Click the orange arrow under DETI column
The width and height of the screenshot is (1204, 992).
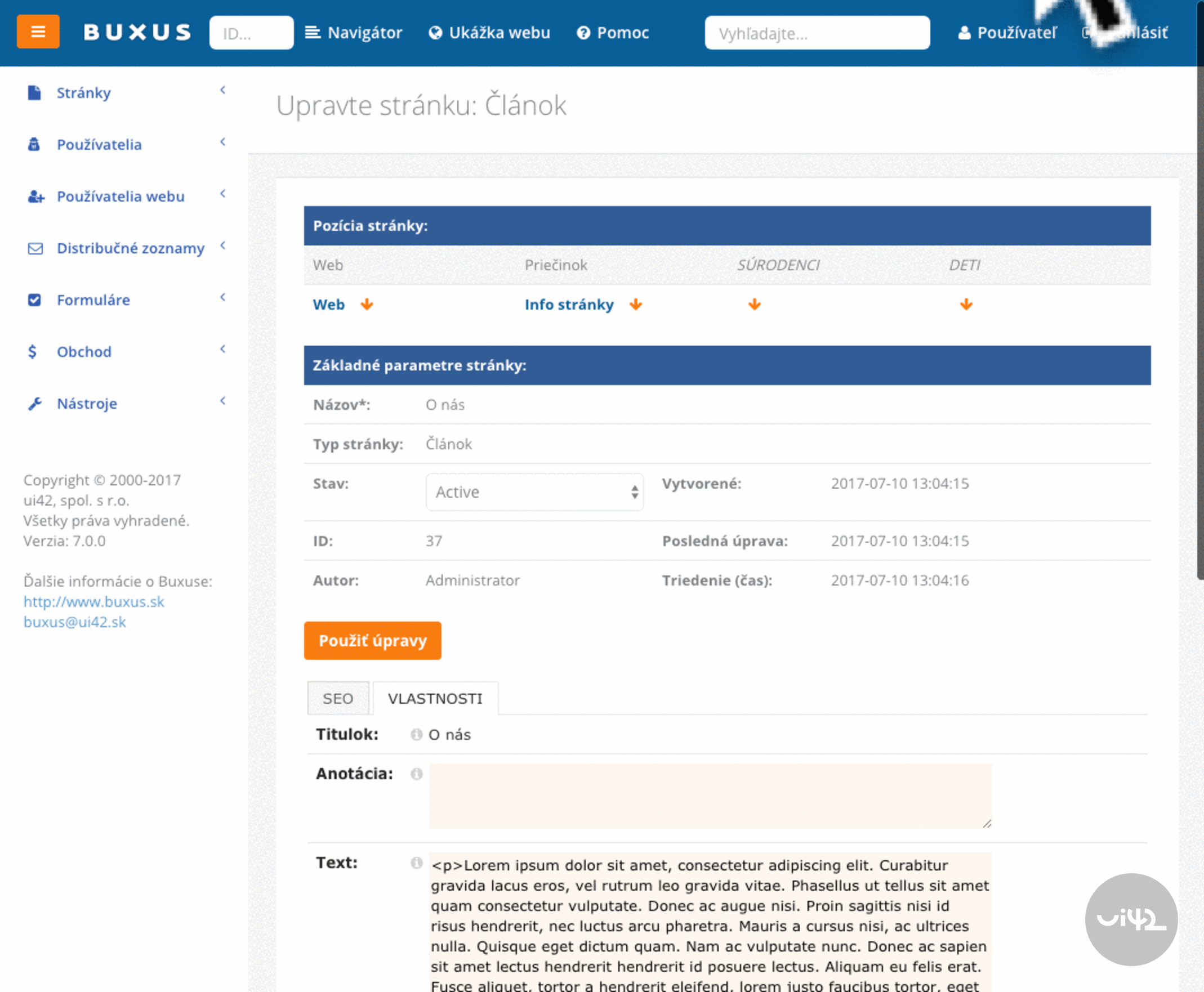tap(965, 304)
